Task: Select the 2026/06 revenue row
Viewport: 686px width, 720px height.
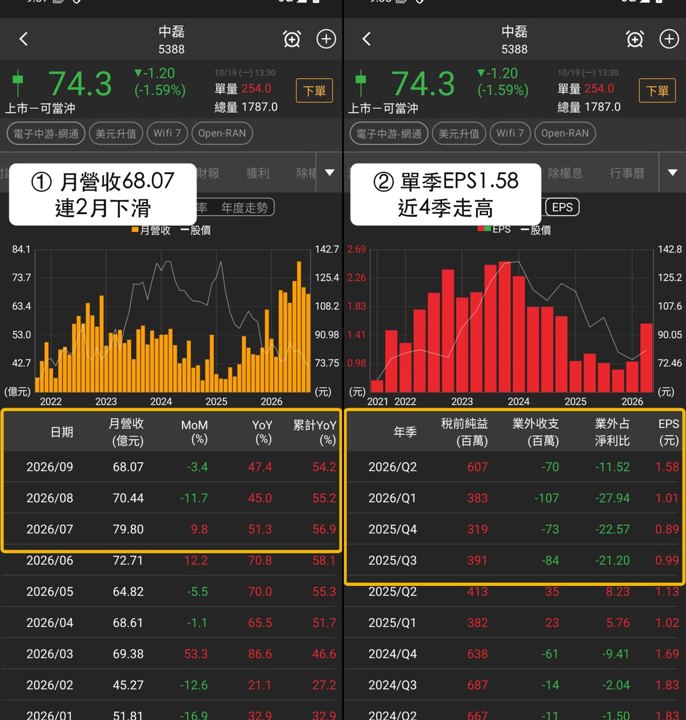Action: (x=171, y=560)
